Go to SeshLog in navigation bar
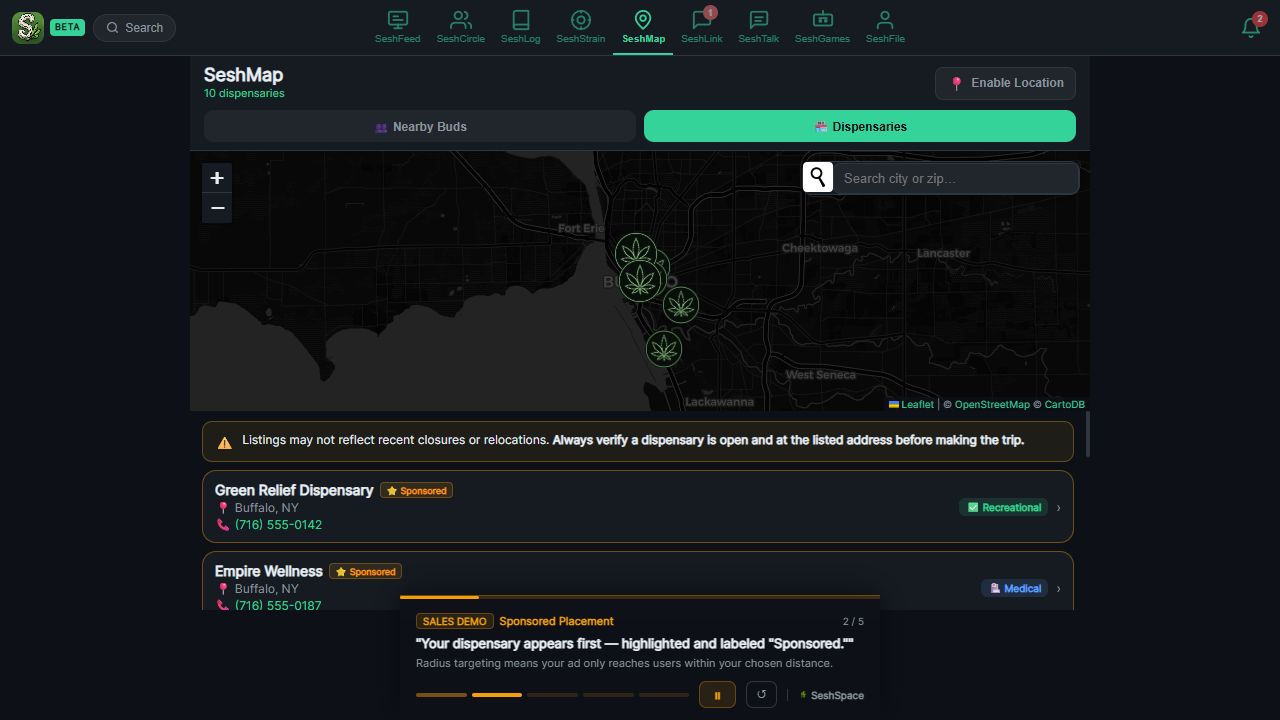 pyautogui.click(x=520, y=27)
